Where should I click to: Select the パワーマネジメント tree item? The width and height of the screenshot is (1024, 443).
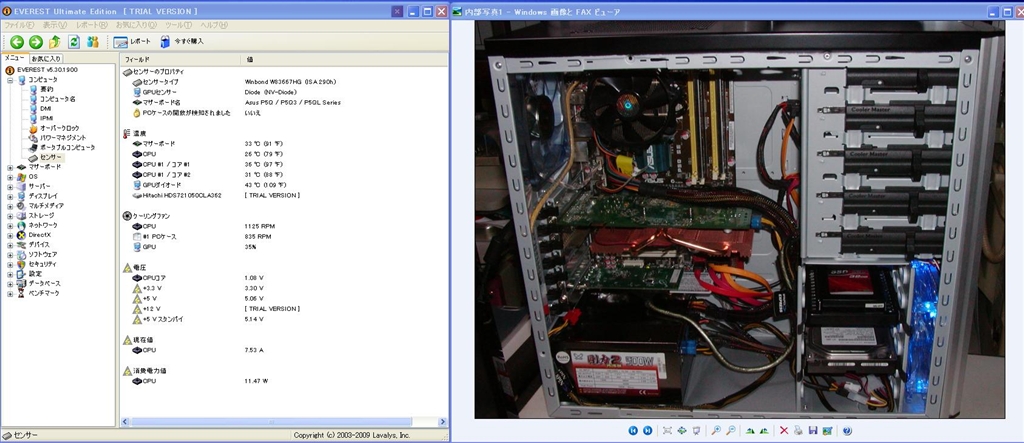click(57, 138)
